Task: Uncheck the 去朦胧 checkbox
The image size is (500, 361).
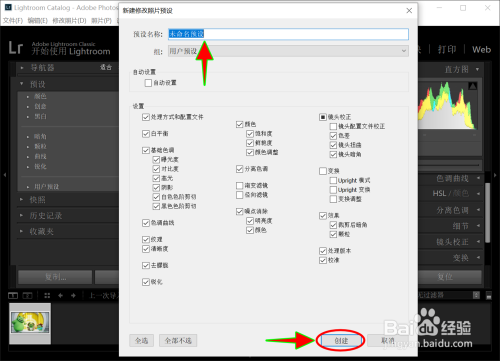Action: point(146,265)
